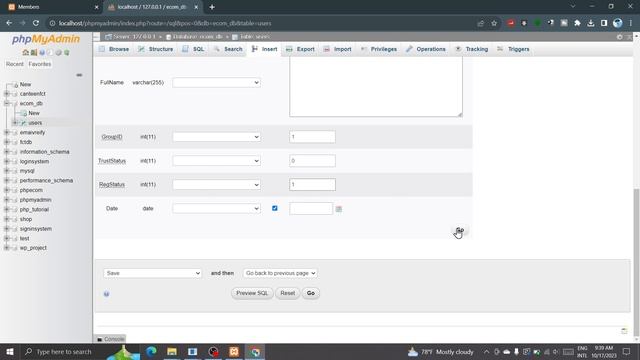Open the Import tab
The image size is (640, 360).
[x=338, y=49]
